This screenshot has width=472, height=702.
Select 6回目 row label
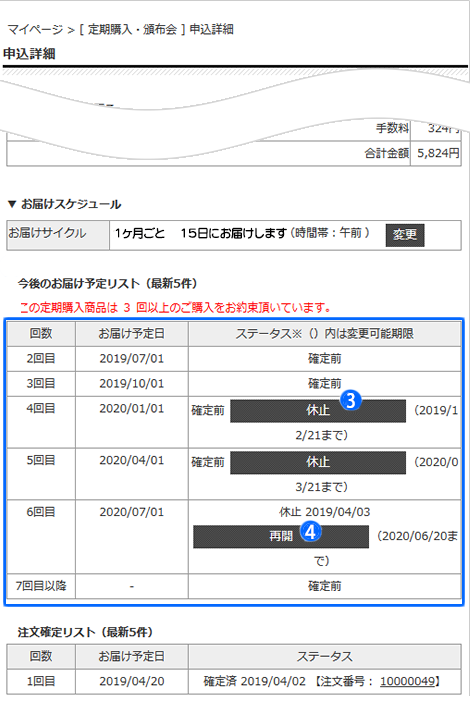(x=41, y=512)
